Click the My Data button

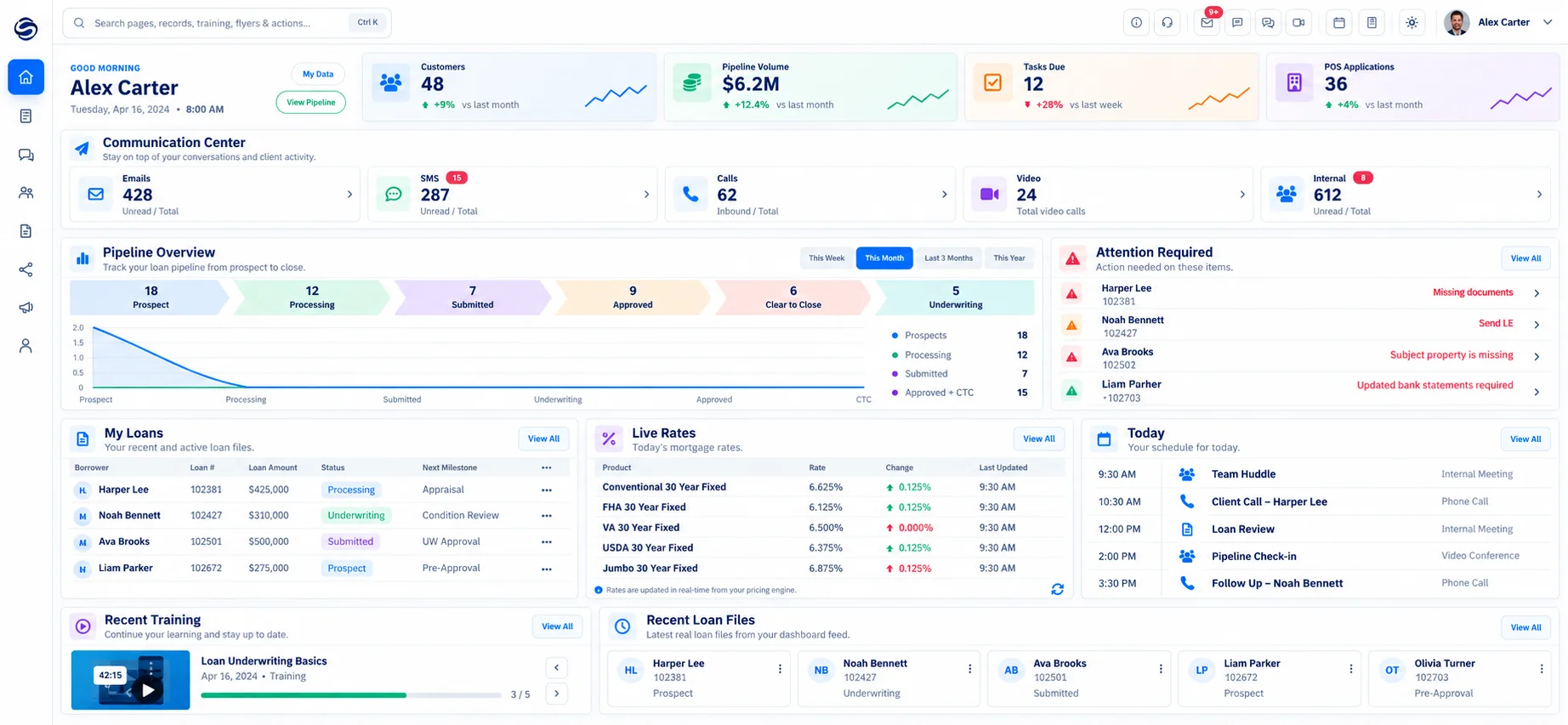(318, 74)
